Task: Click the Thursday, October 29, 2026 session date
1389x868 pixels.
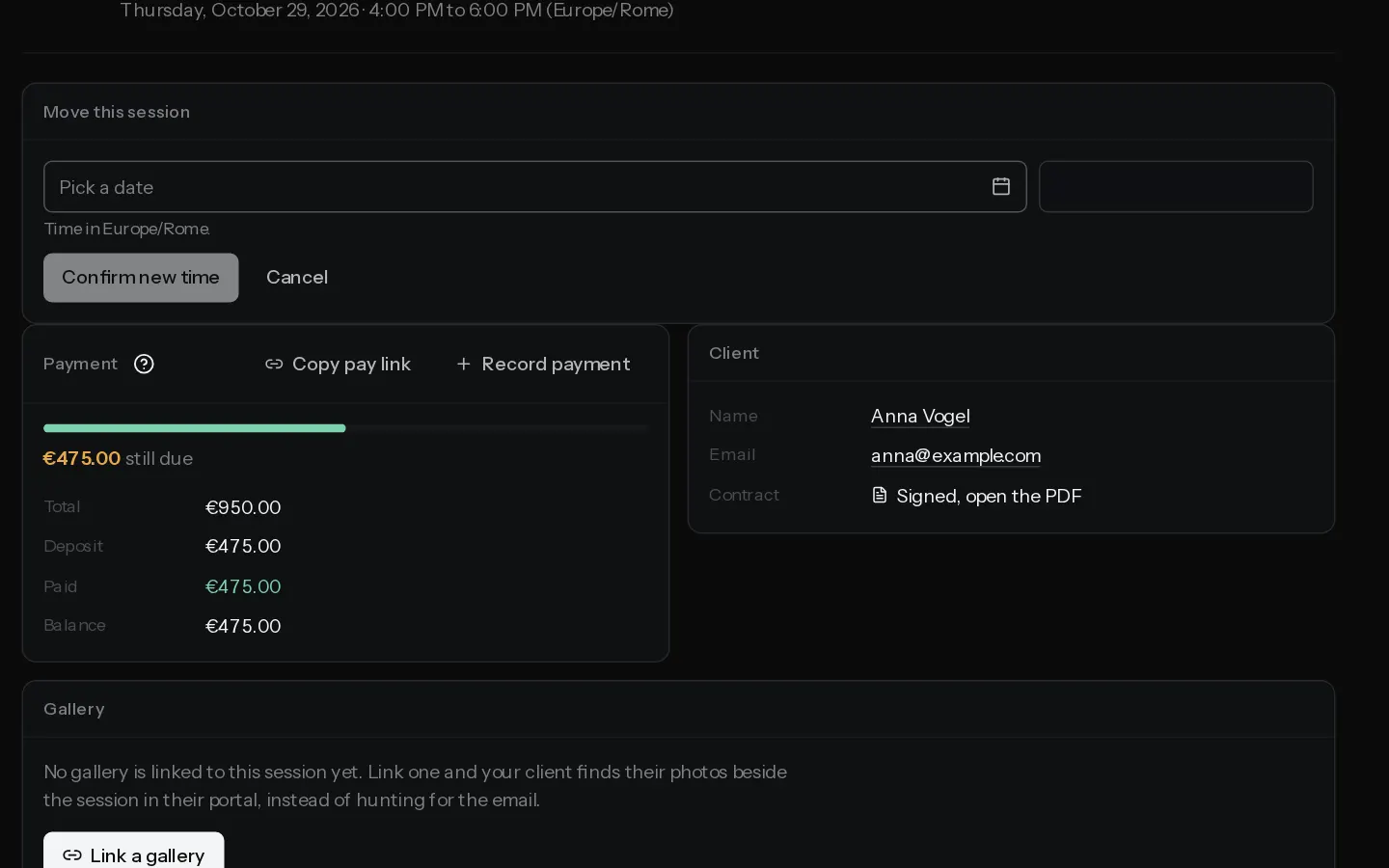Action: (x=396, y=11)
